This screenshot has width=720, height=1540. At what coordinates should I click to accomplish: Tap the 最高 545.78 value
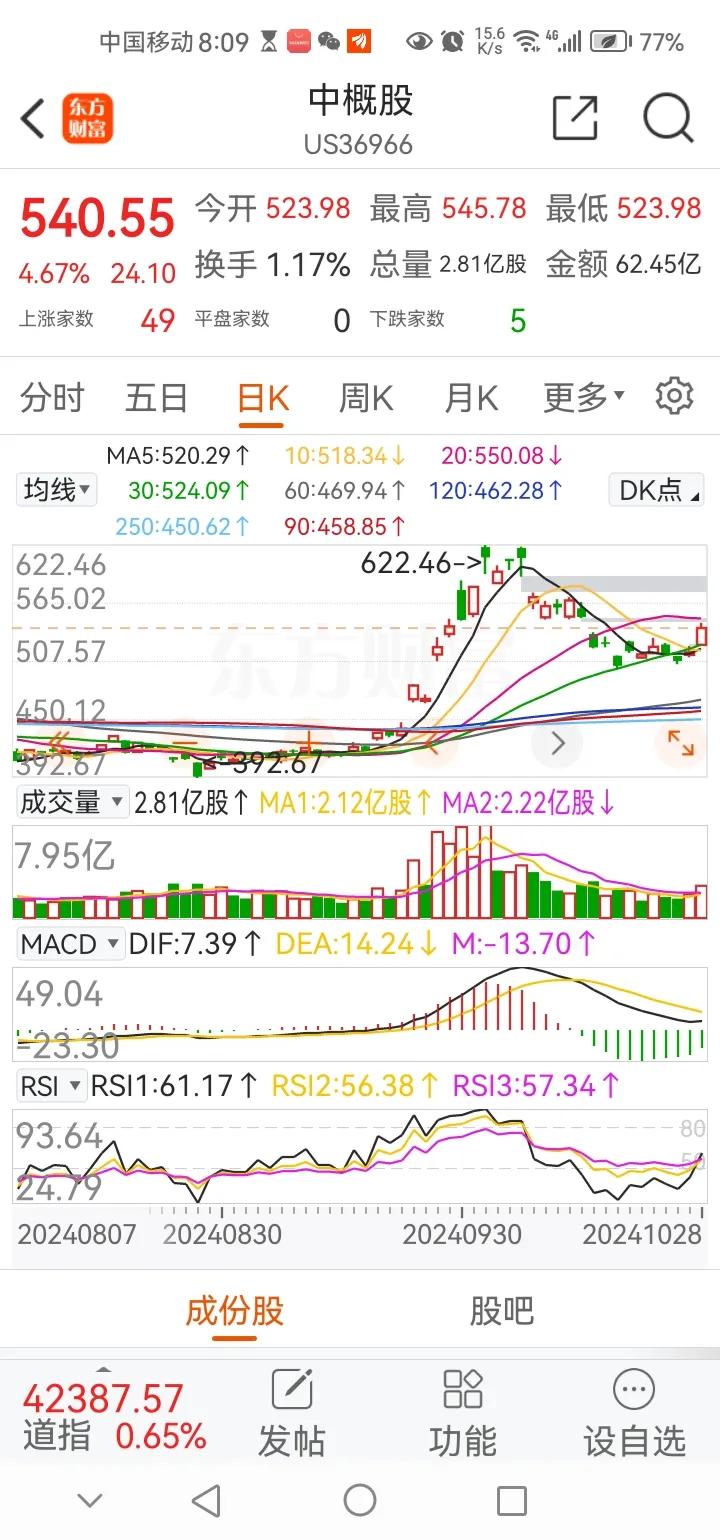coord(483,208)
